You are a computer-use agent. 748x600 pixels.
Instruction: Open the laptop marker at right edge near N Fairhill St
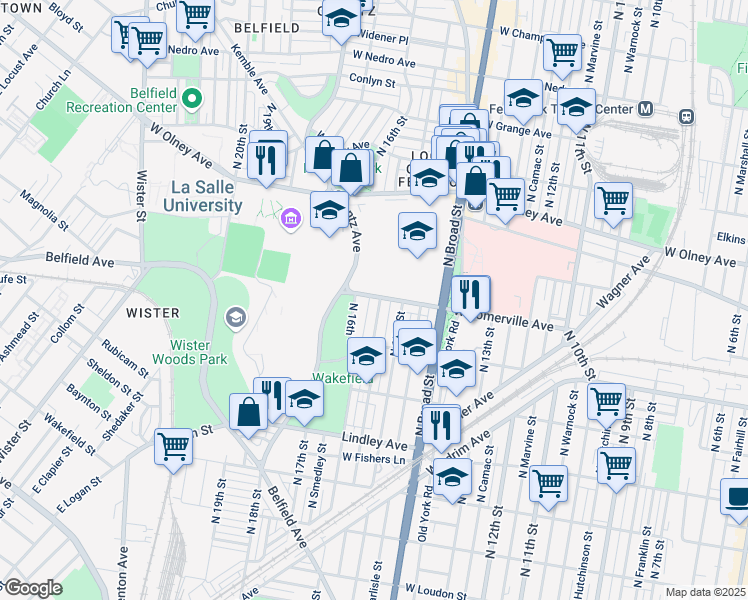pos(734,499)
